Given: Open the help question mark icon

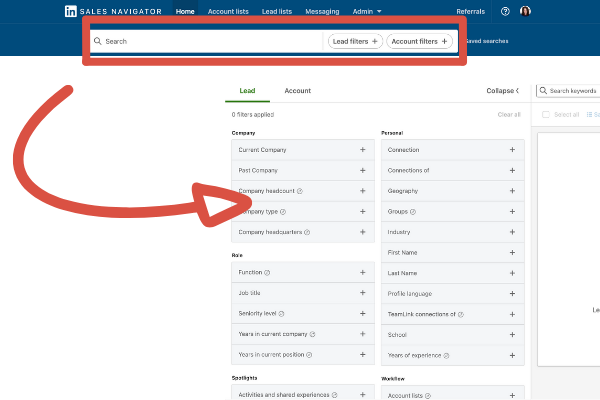Looking at the screenshot, I should click(505, 11).
